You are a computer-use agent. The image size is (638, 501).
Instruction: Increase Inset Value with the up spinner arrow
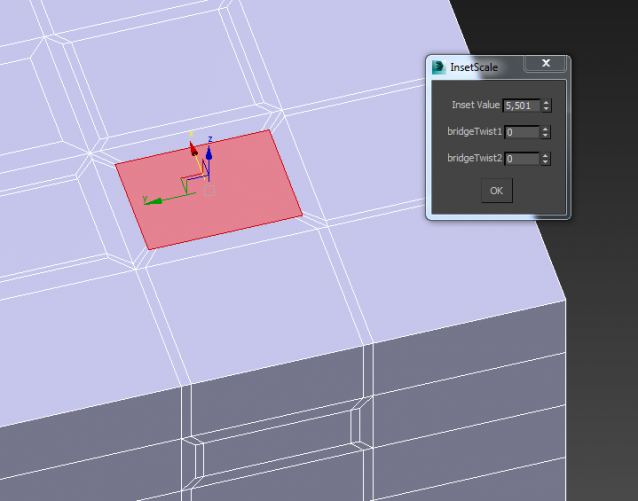point(546,102)
